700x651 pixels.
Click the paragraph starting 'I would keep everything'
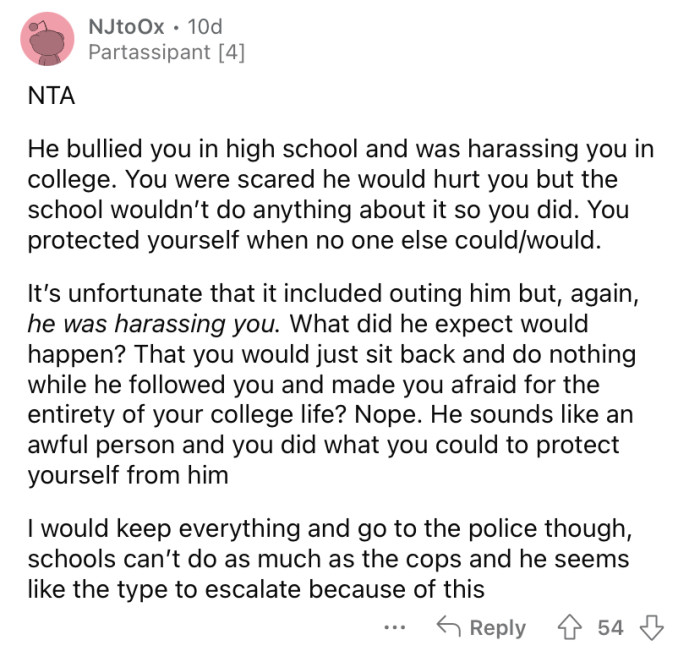330,559
